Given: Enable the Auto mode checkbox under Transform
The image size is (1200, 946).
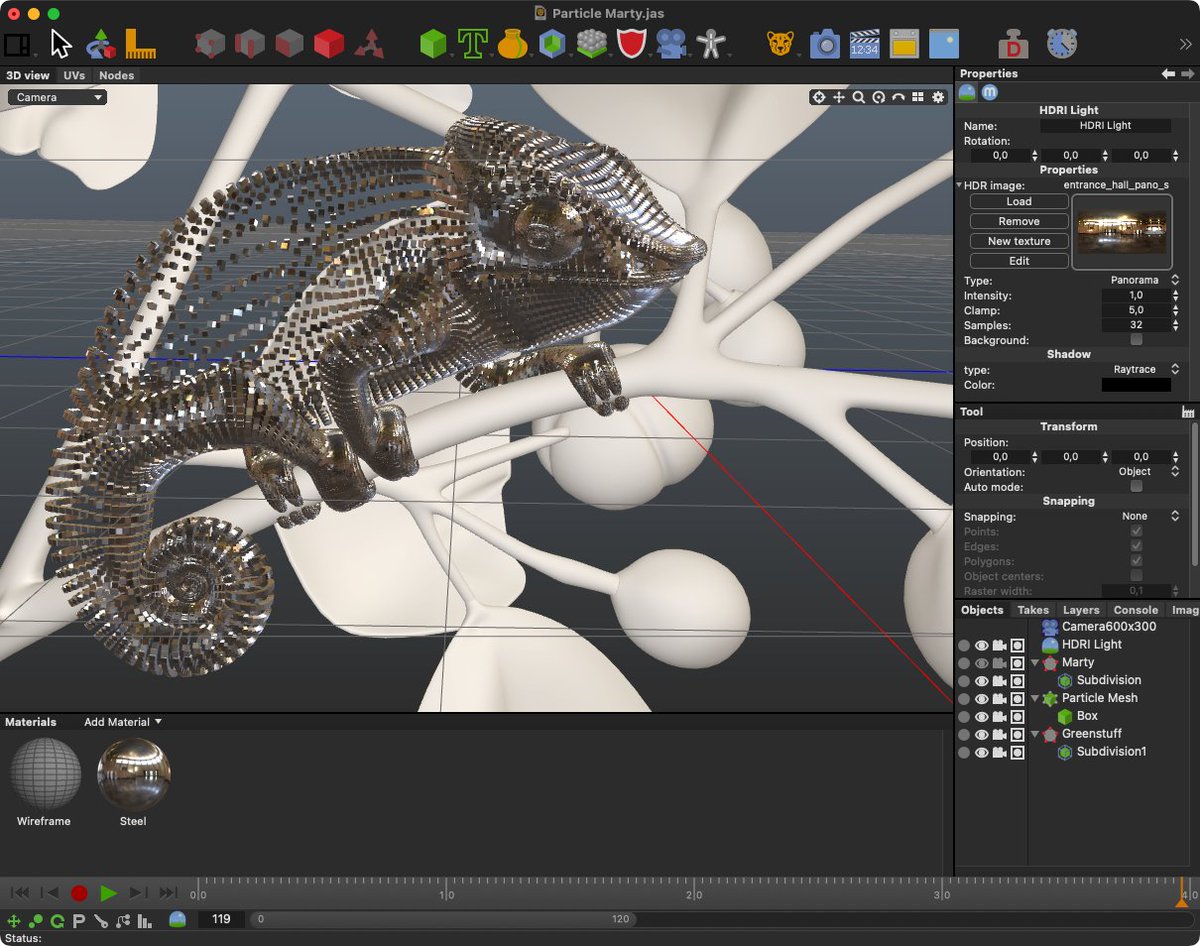Looking at the screenshot, I should [1136, 485].
